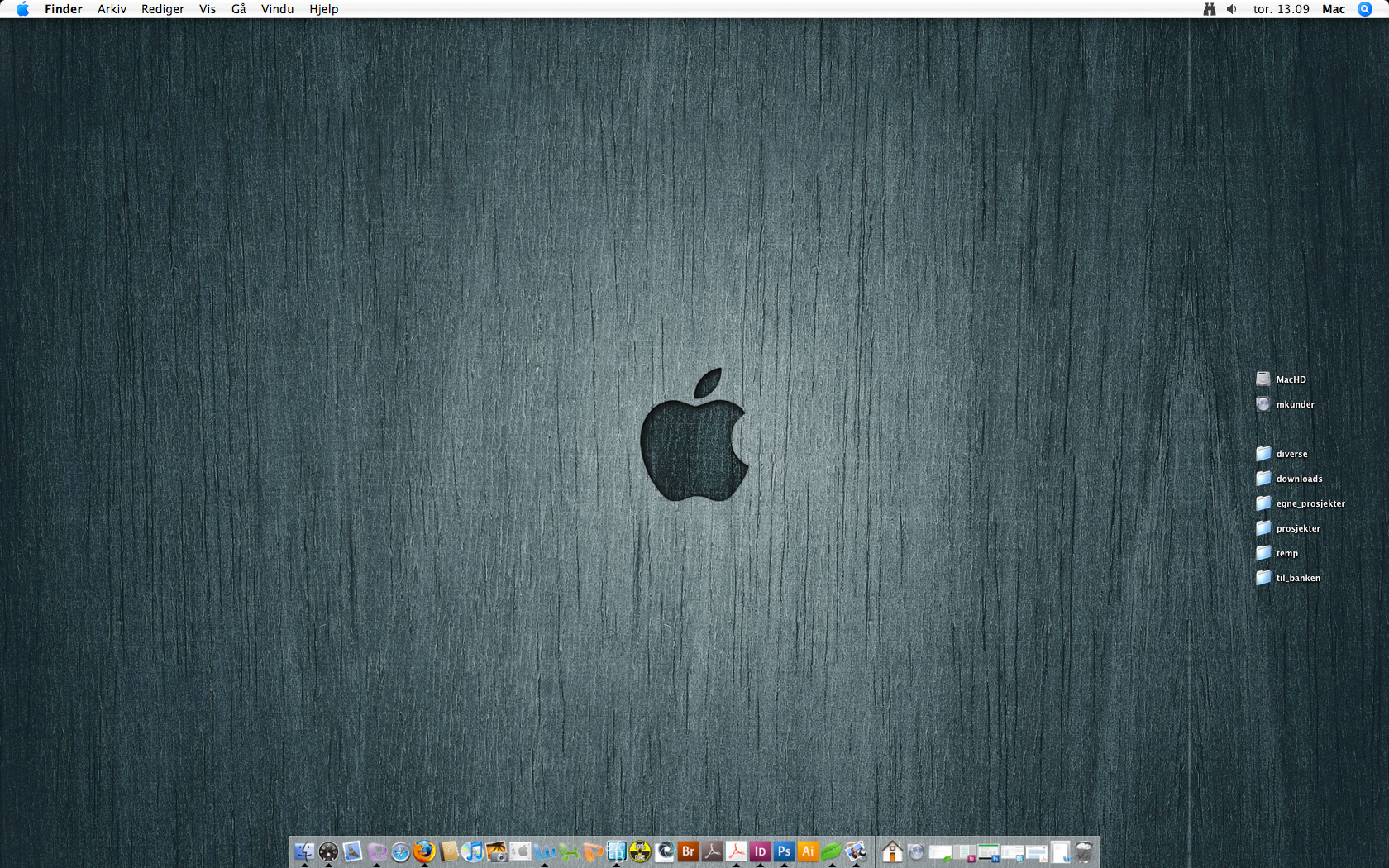Viewport: 1389px width, 868px height.
Task: Open the yellow FontNuke icon in Dock
Action: tap(639, 851)
